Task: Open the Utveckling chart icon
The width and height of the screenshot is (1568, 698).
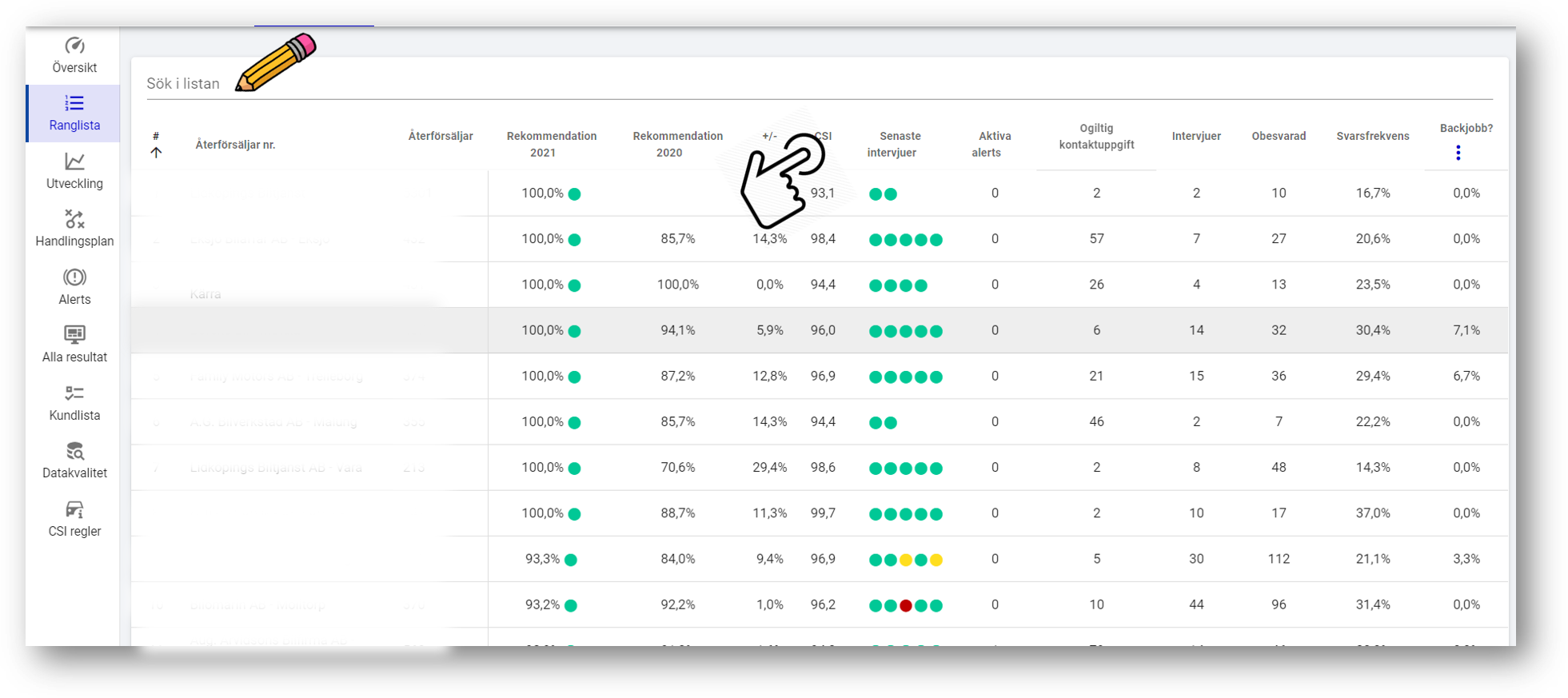Action: (x=74, y=162)
